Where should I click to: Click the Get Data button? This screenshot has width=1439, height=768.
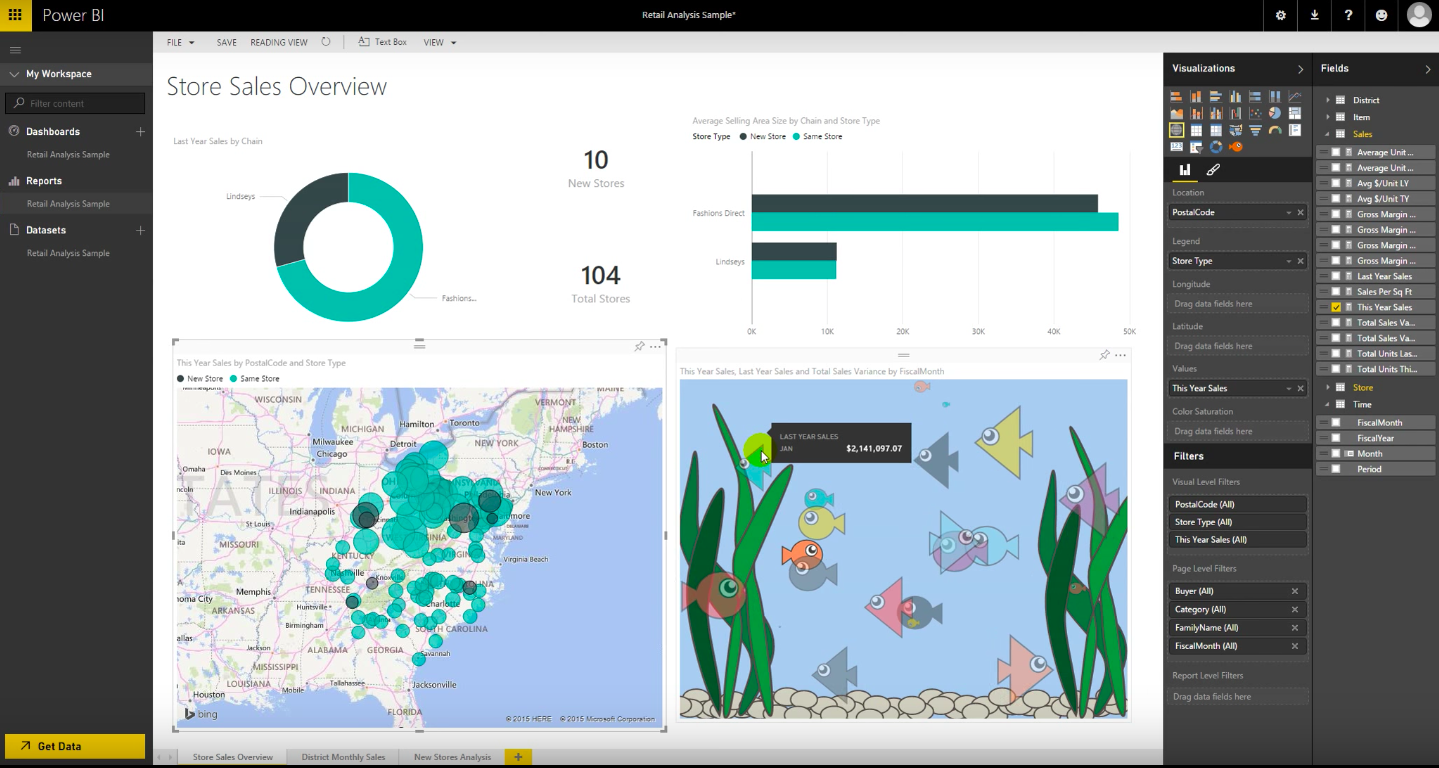[x=75, y=746]
